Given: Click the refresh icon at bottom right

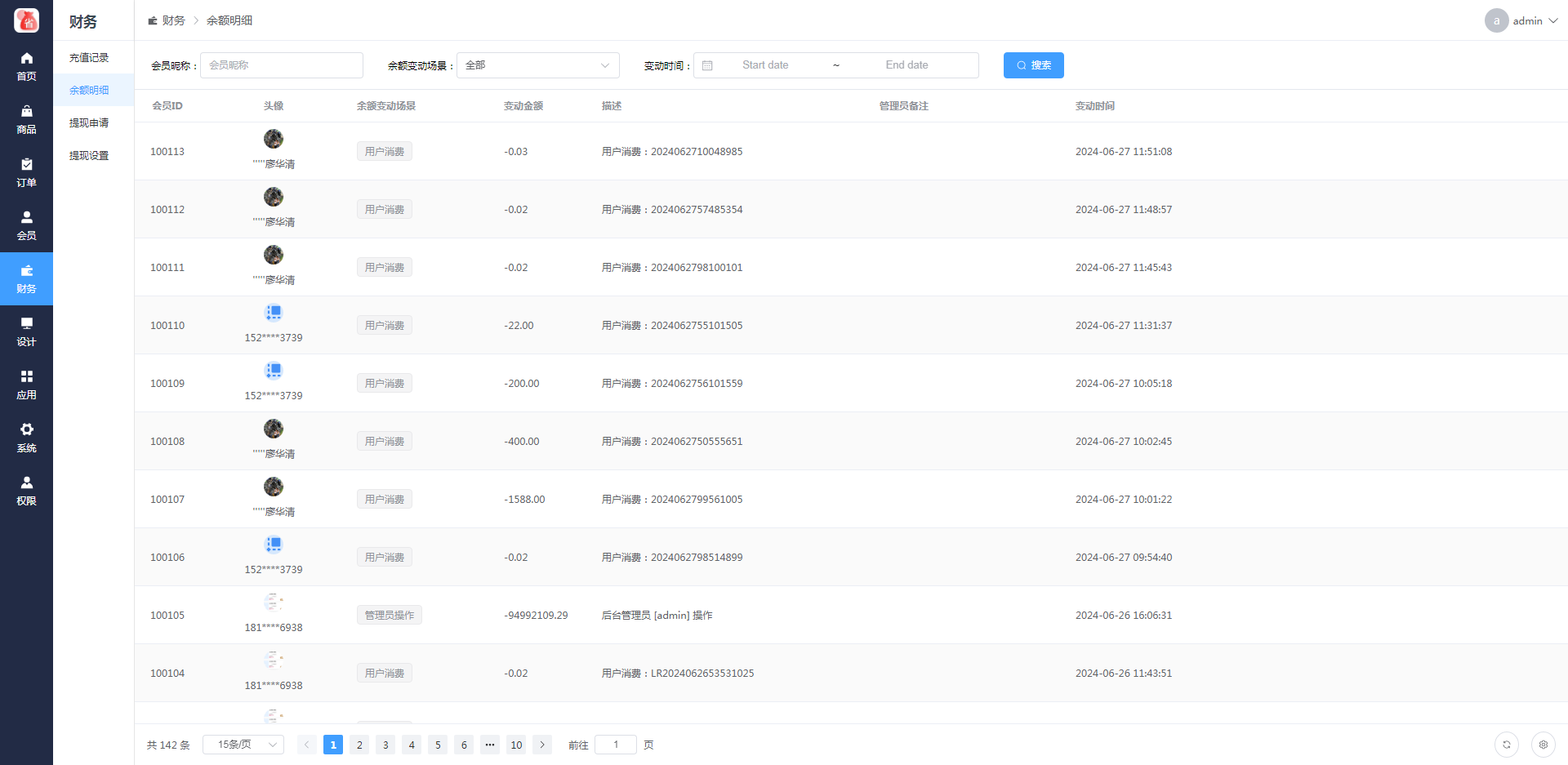Looking at the screenshot, I should click(1507, 745).
